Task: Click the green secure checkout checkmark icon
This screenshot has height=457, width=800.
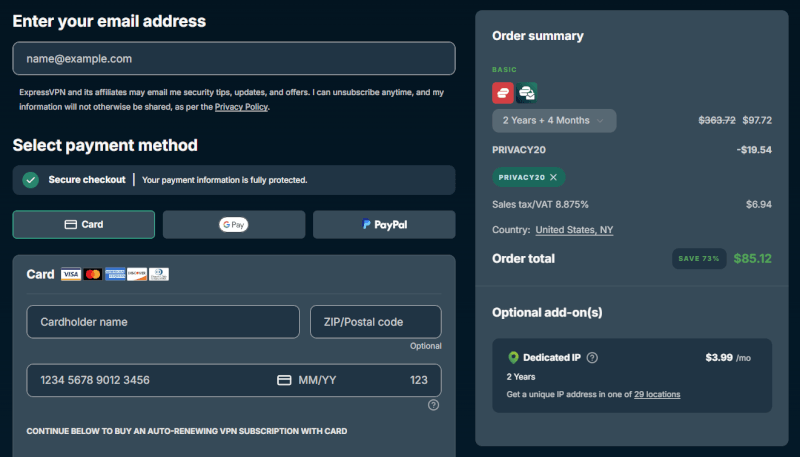Action: click(x=31, y=180)
